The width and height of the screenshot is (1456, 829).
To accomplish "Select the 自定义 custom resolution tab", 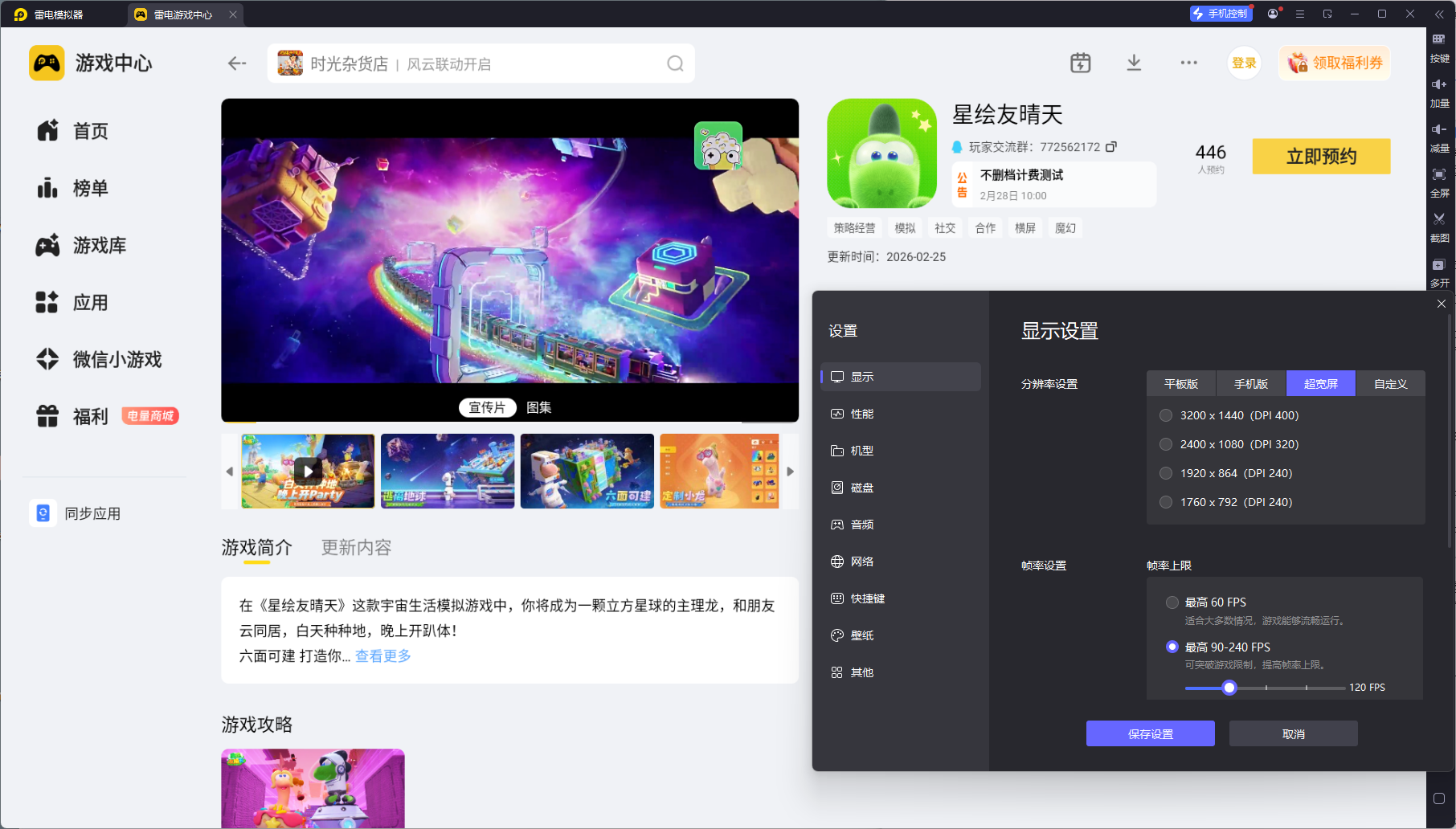I will [1391, 384].
